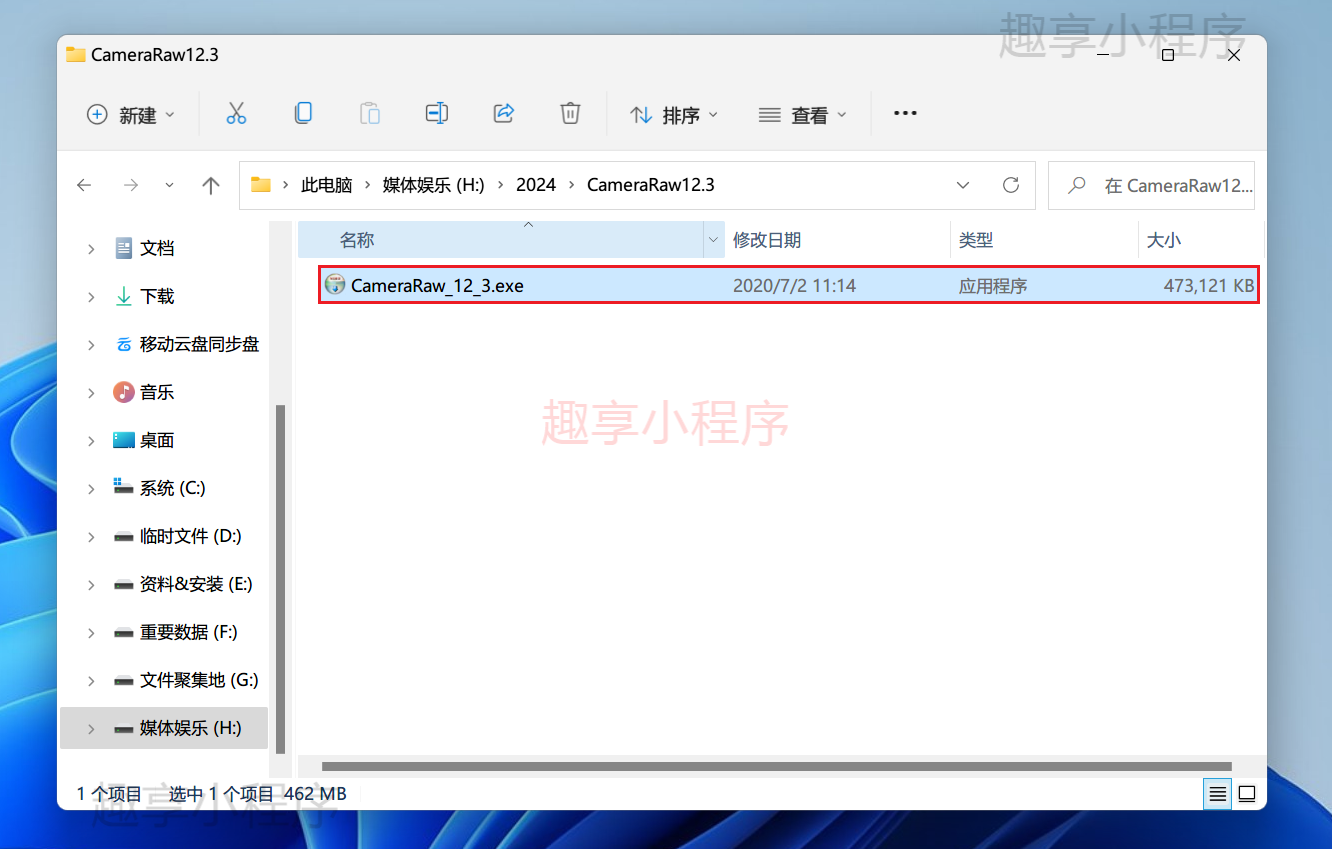Expand the 下载 tree node

pos(91,296)
